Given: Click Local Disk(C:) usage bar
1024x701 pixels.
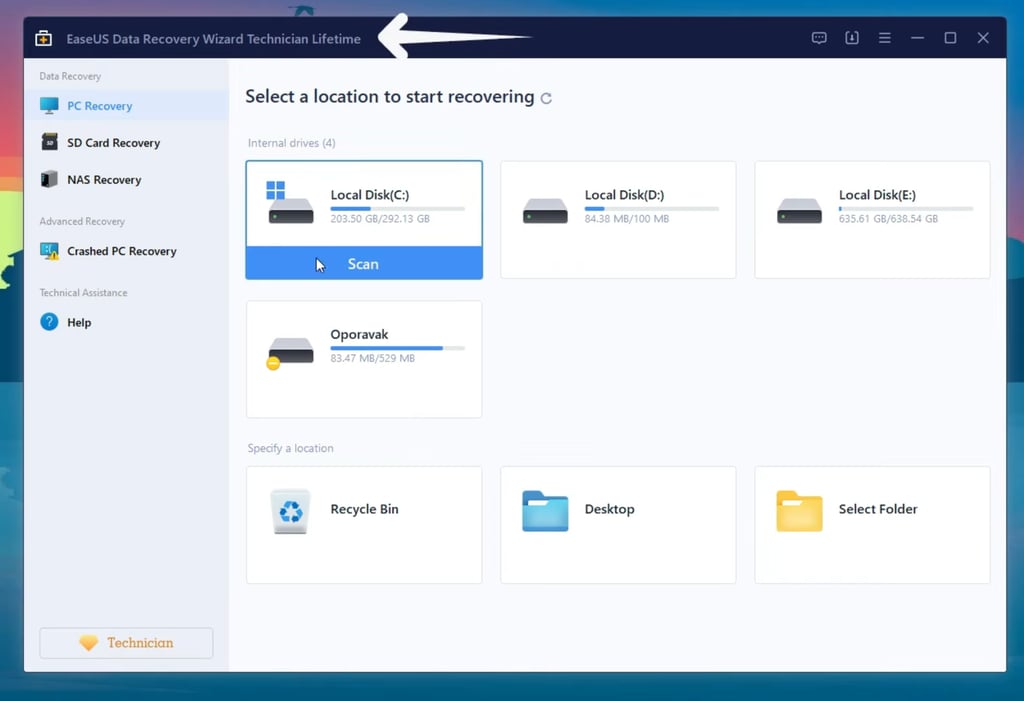Looking at the screenshot, I should 397,208.
